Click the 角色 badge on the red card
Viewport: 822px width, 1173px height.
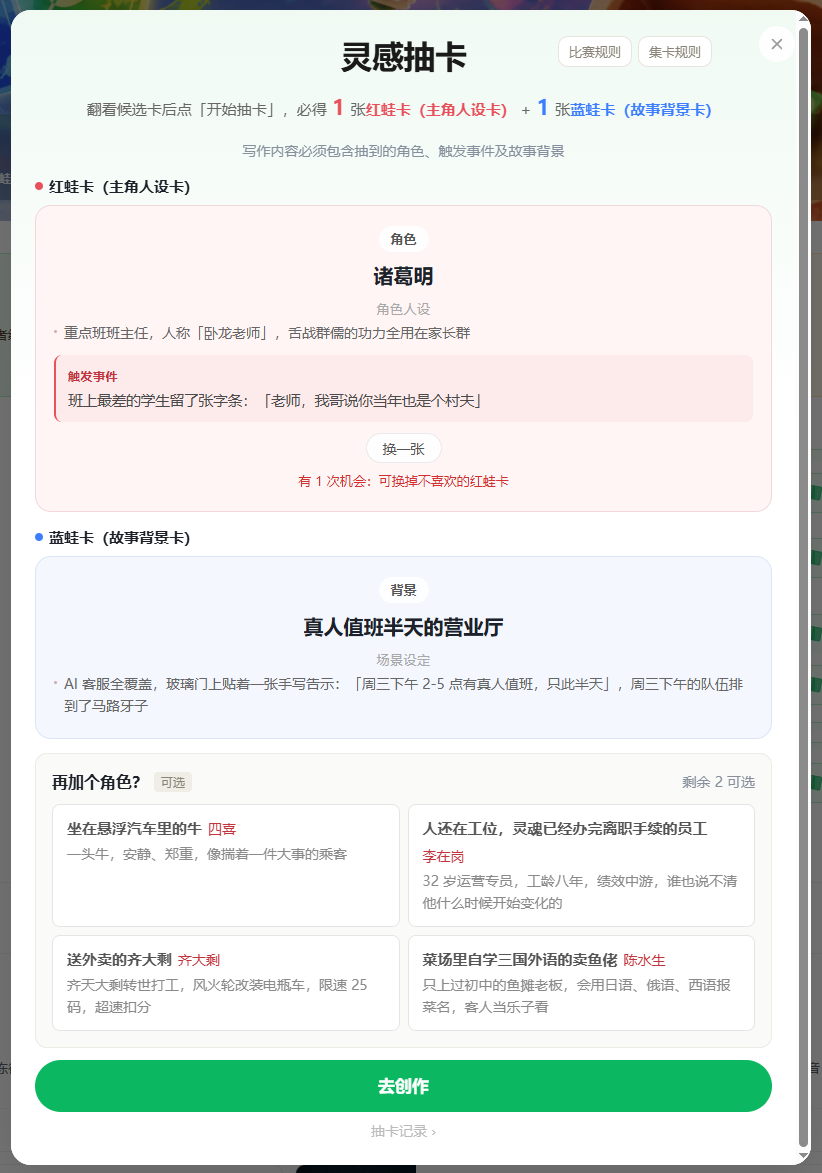pyautogui.click(x=403, y=239)
